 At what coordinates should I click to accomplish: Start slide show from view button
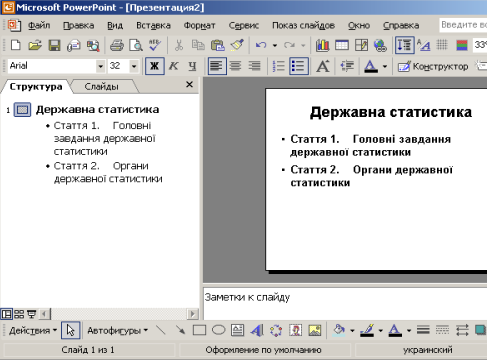31,314
